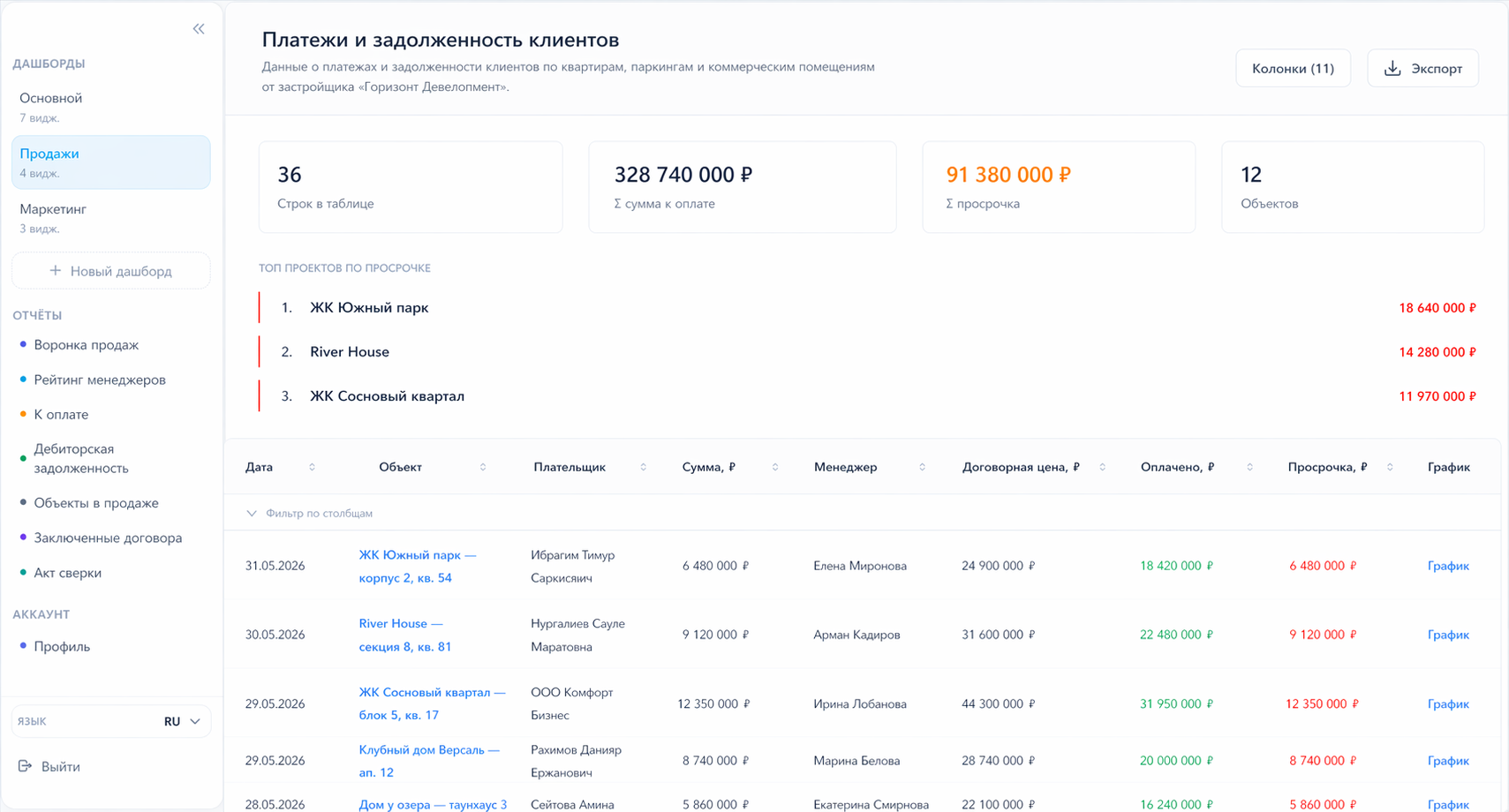Click the 91 380 000 ₽ просрочка card
1509x812 pixels.
point(1059,187)
